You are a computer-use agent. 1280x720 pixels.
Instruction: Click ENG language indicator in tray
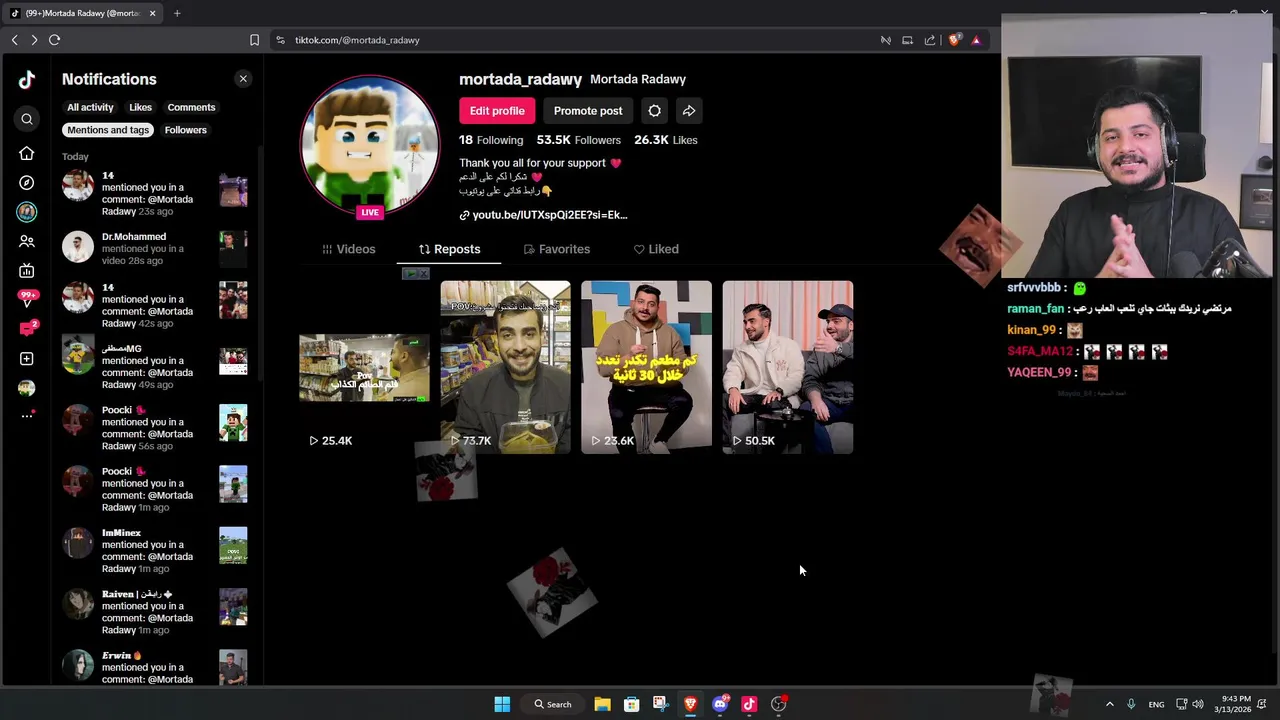[x=1156, y=704]
